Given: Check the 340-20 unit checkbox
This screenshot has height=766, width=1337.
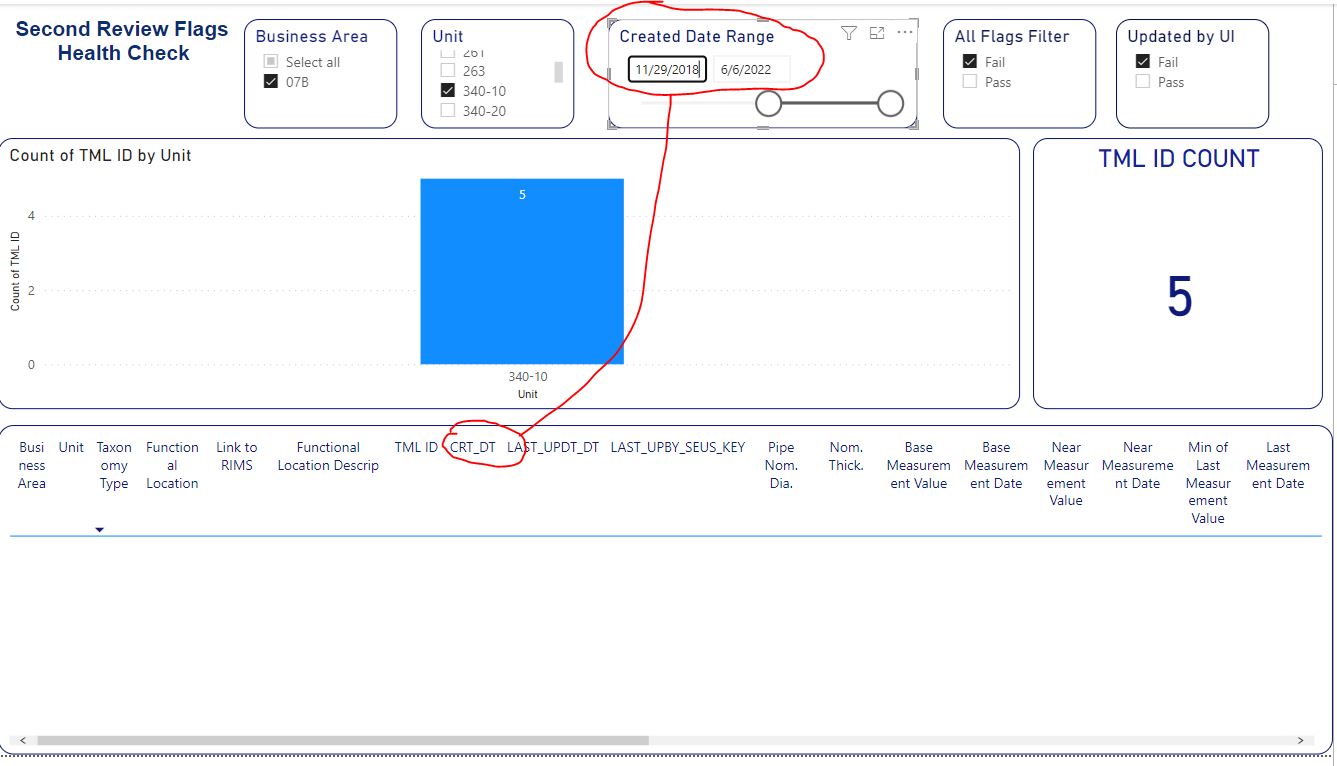Looking at the screenshot, I should click(448, 111).
